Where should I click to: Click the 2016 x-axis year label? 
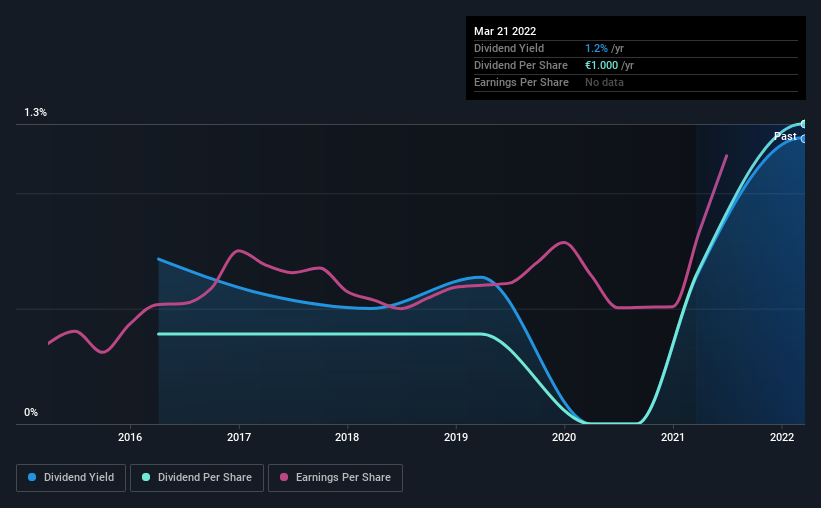130,437
